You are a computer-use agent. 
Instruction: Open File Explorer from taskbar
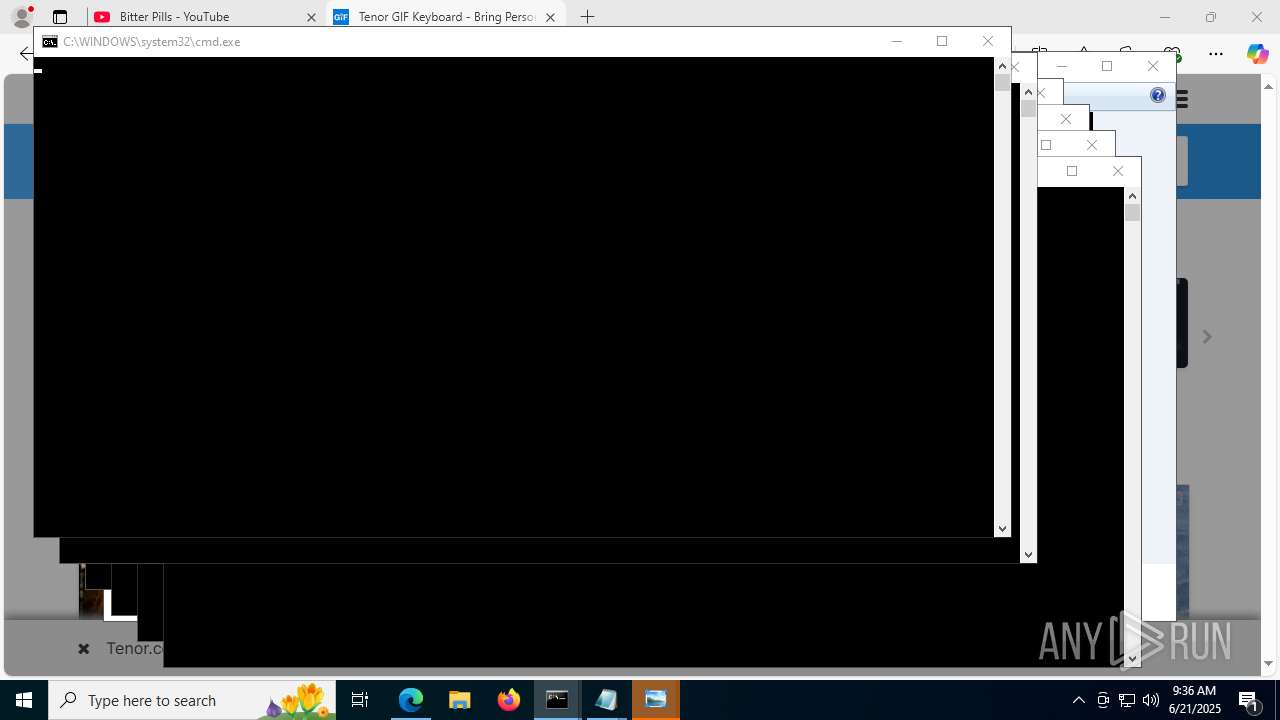pos(459,700)
